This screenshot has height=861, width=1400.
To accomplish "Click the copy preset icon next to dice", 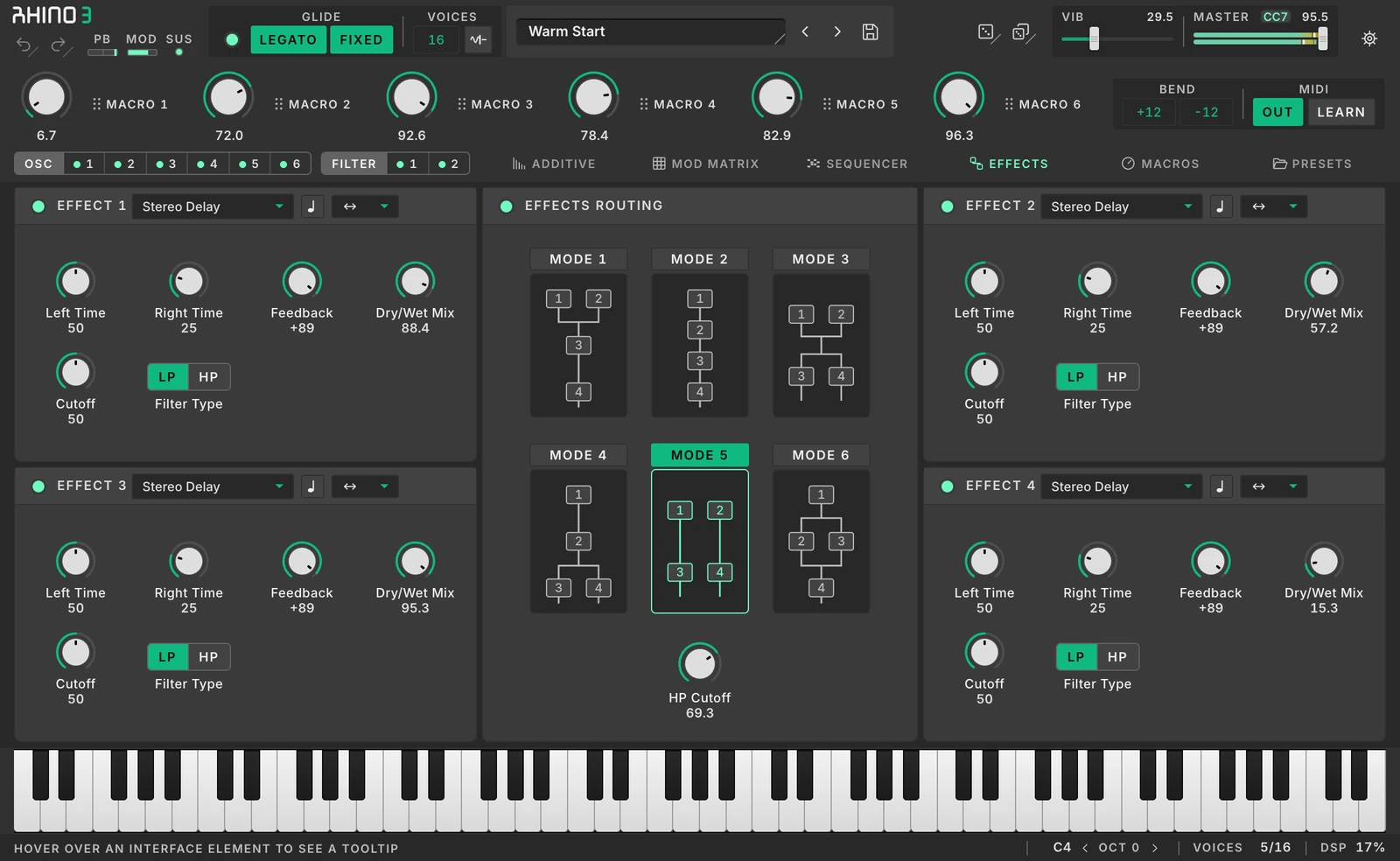I will pyautogui.click(x=1021, y=32).
